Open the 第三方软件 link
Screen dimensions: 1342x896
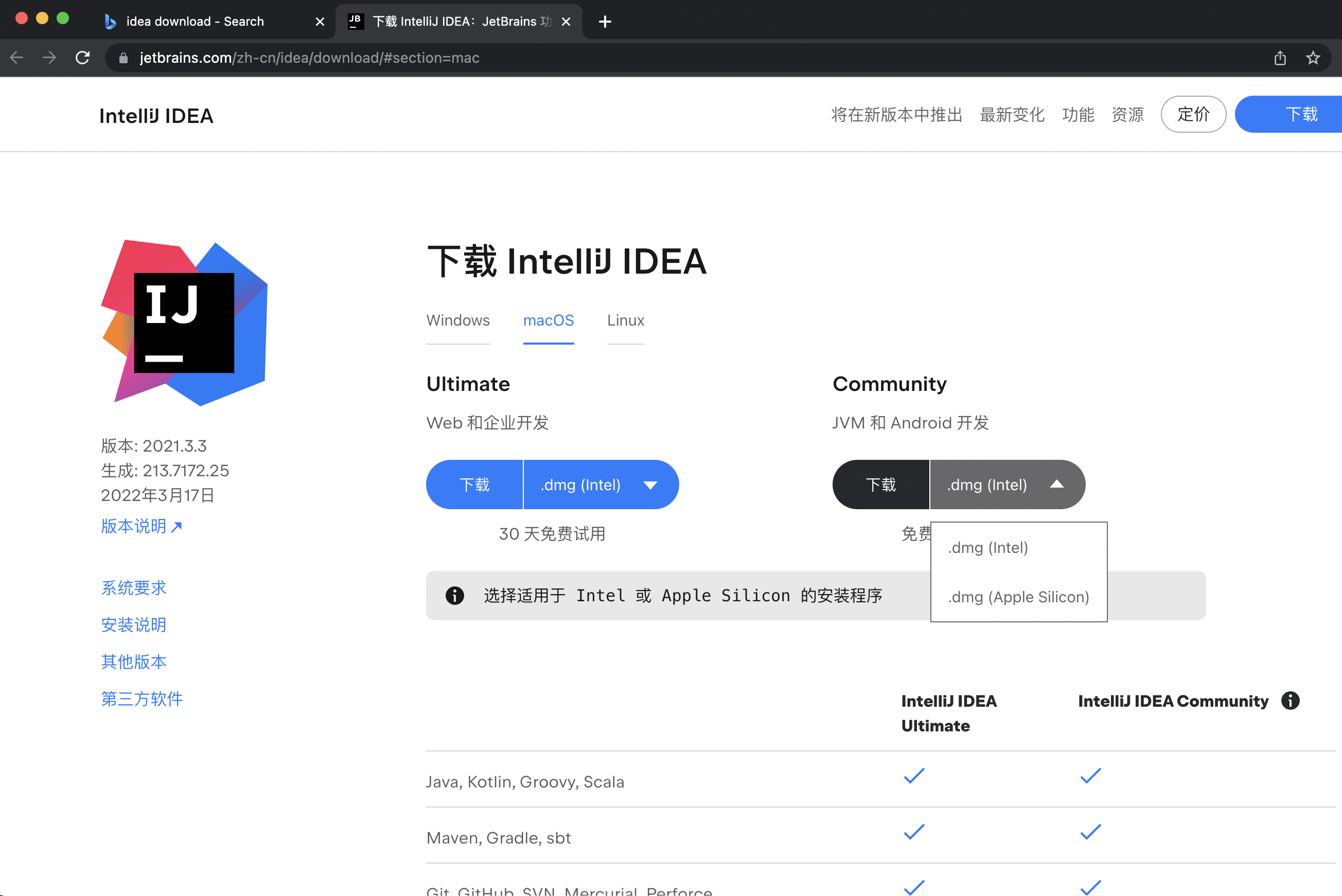142,699
